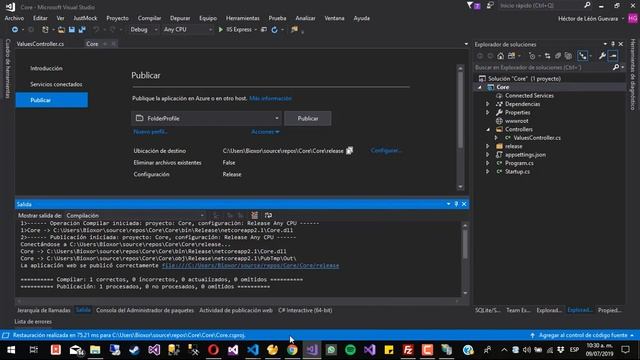The width and height of the screenshot is (640, 360).
Task: Switch to the ValuesController.cs tab
Action: pos(40,44)
